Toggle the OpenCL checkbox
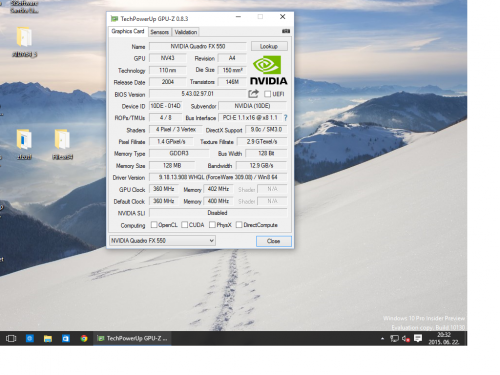Viewport: 500px width, 375px height. click(x=154, y=225)
